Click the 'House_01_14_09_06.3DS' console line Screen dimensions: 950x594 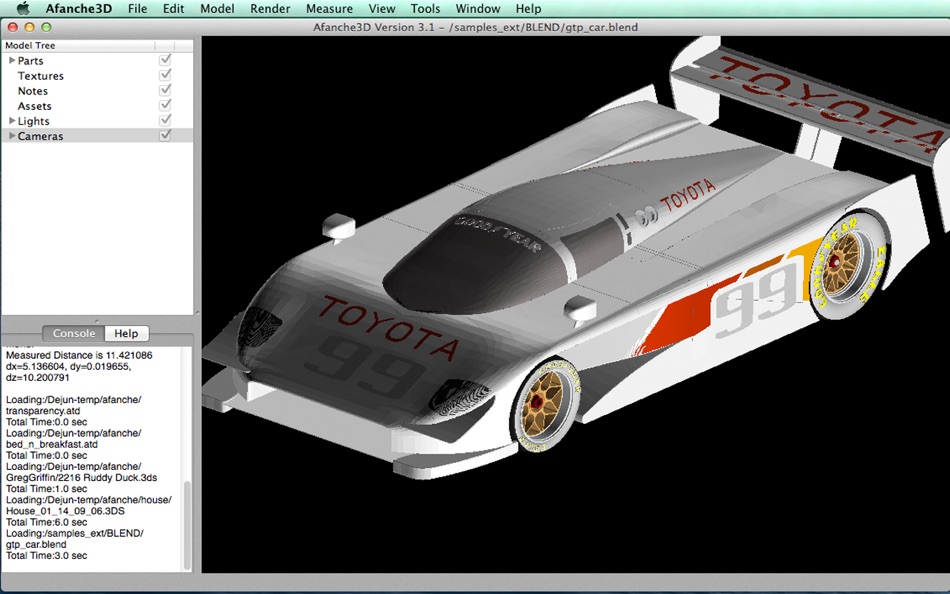[x=65, y=511]
